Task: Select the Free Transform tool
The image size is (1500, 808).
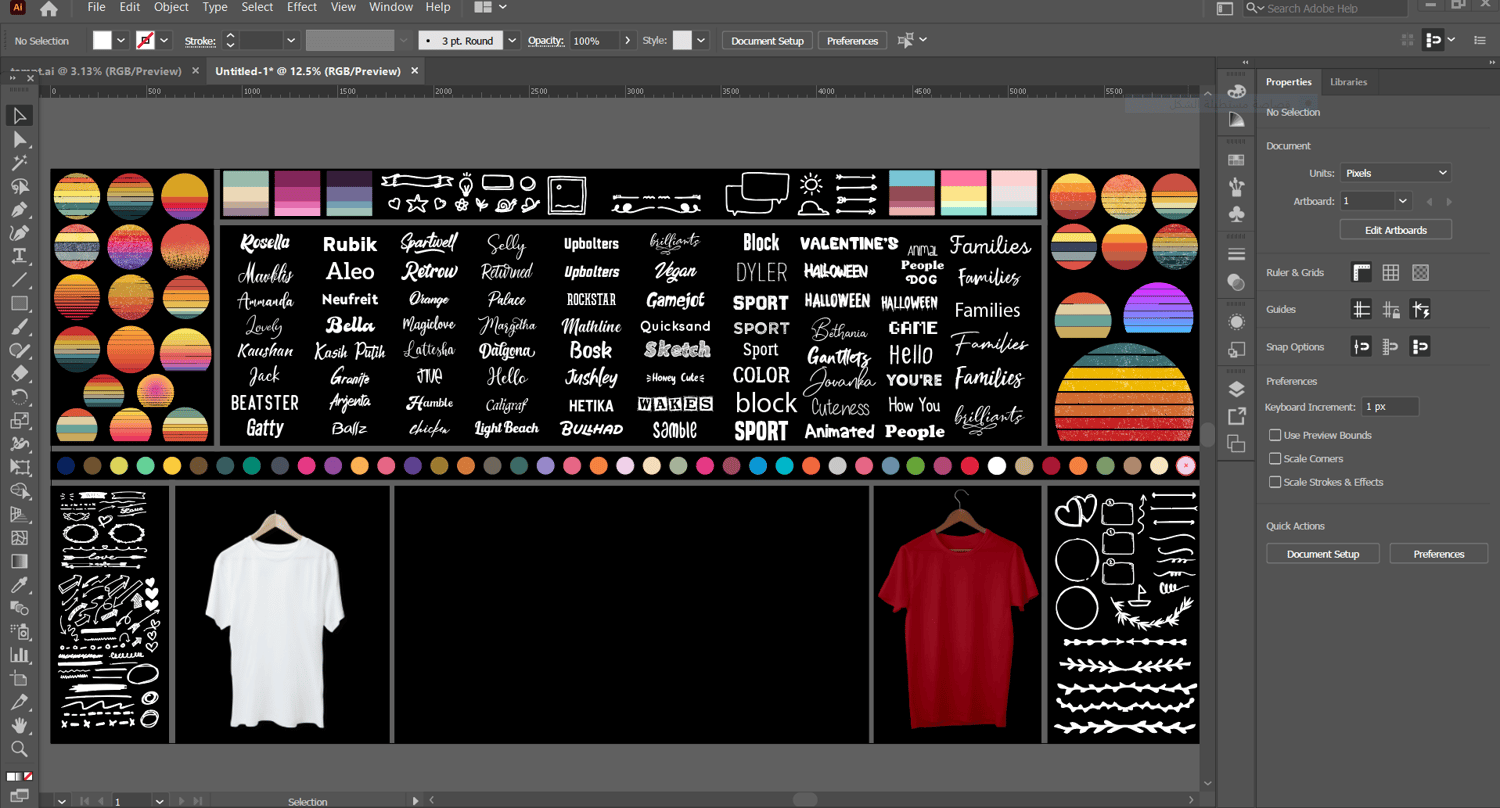Action: point(19,467)
